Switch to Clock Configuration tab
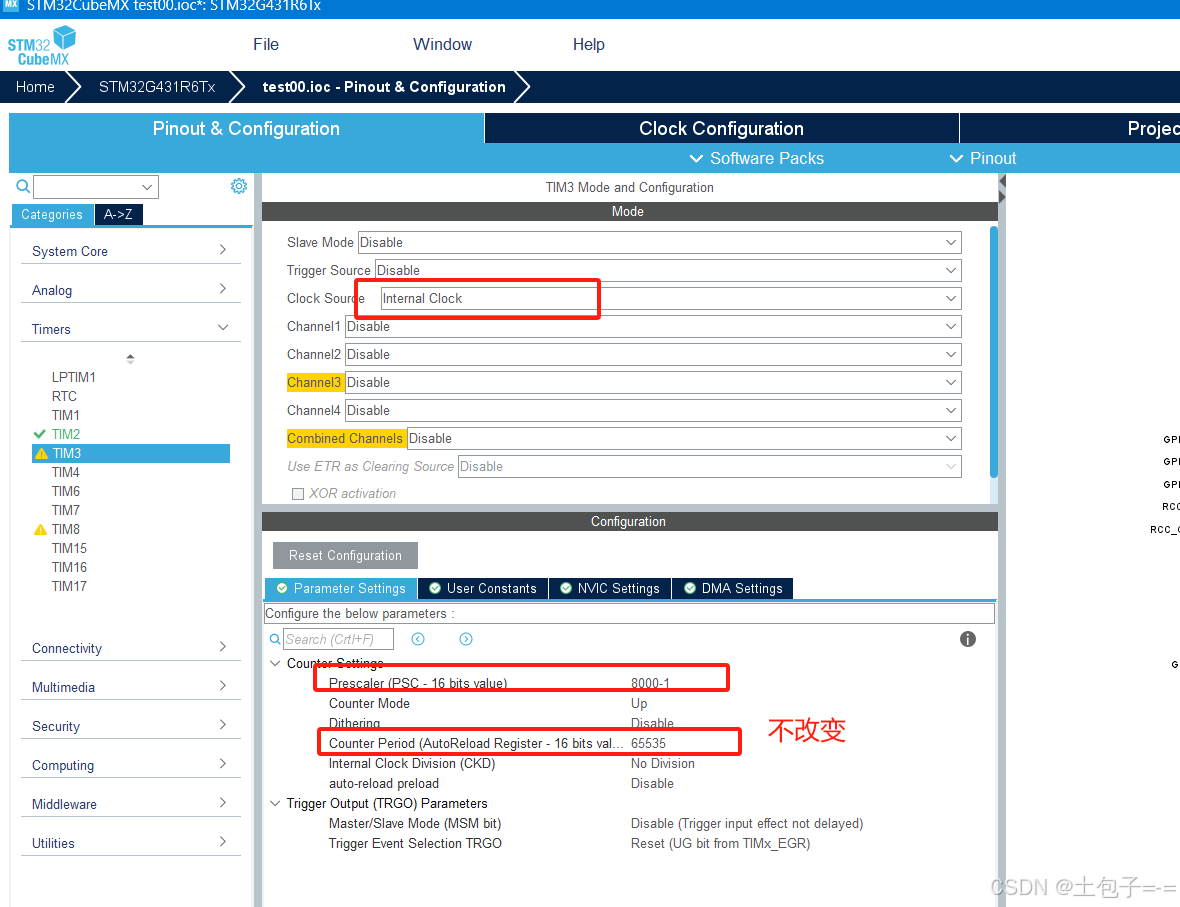 pyautogui.click(x=722, y=129)
